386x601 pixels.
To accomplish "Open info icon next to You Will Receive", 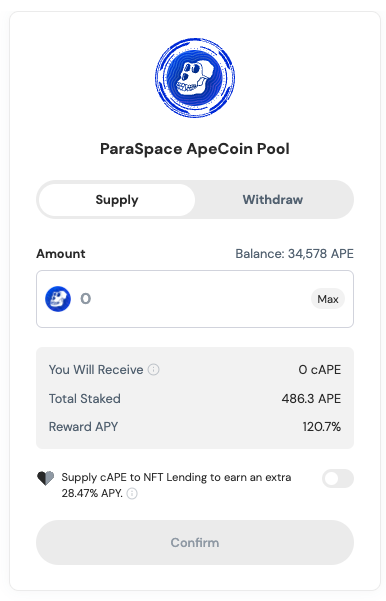I will [153, 369].
